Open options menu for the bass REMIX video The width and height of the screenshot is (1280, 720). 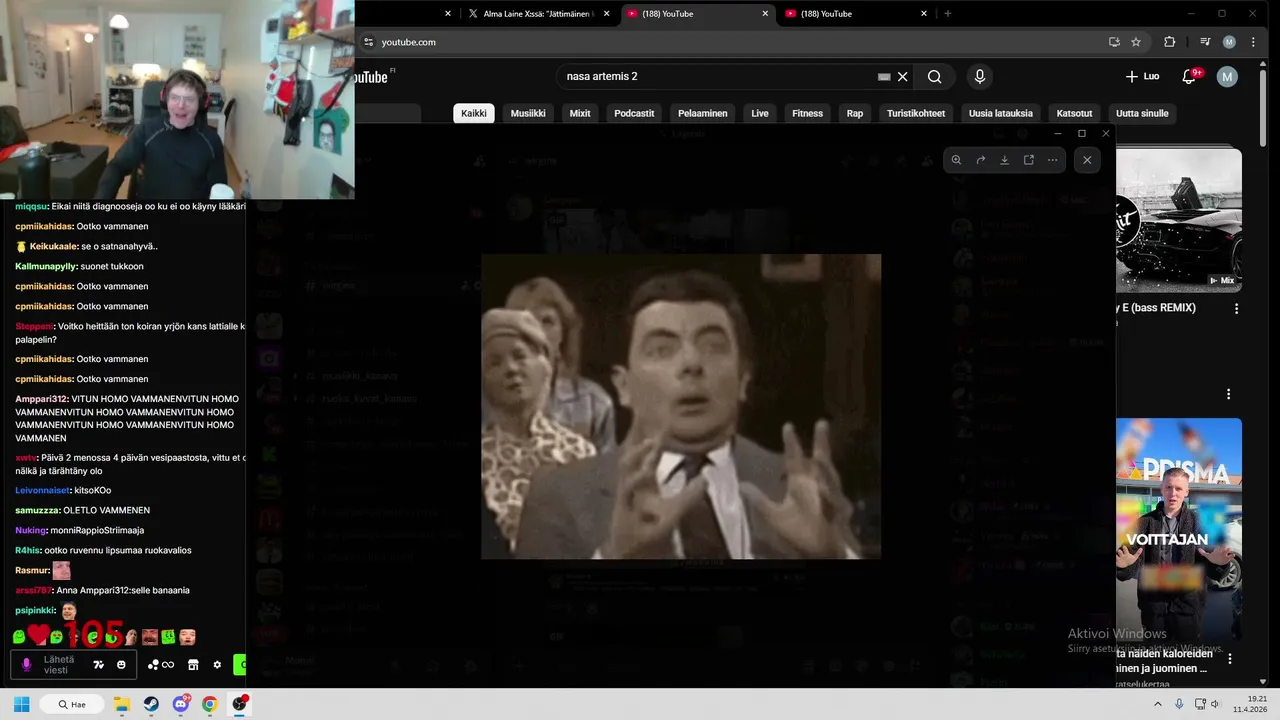coord(1236,309)
